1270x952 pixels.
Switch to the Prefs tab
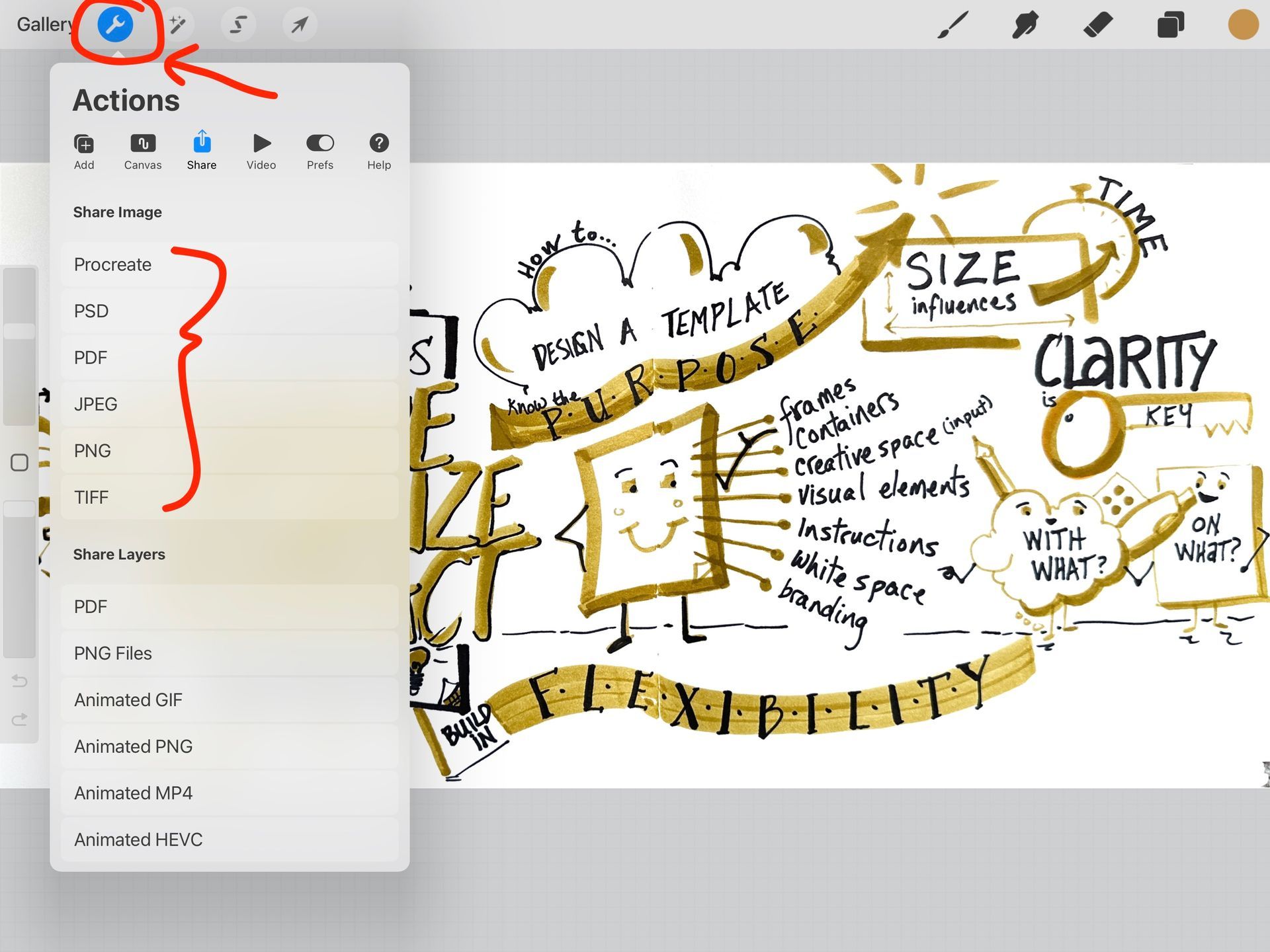pyautogui.click(x=320, y=151)
